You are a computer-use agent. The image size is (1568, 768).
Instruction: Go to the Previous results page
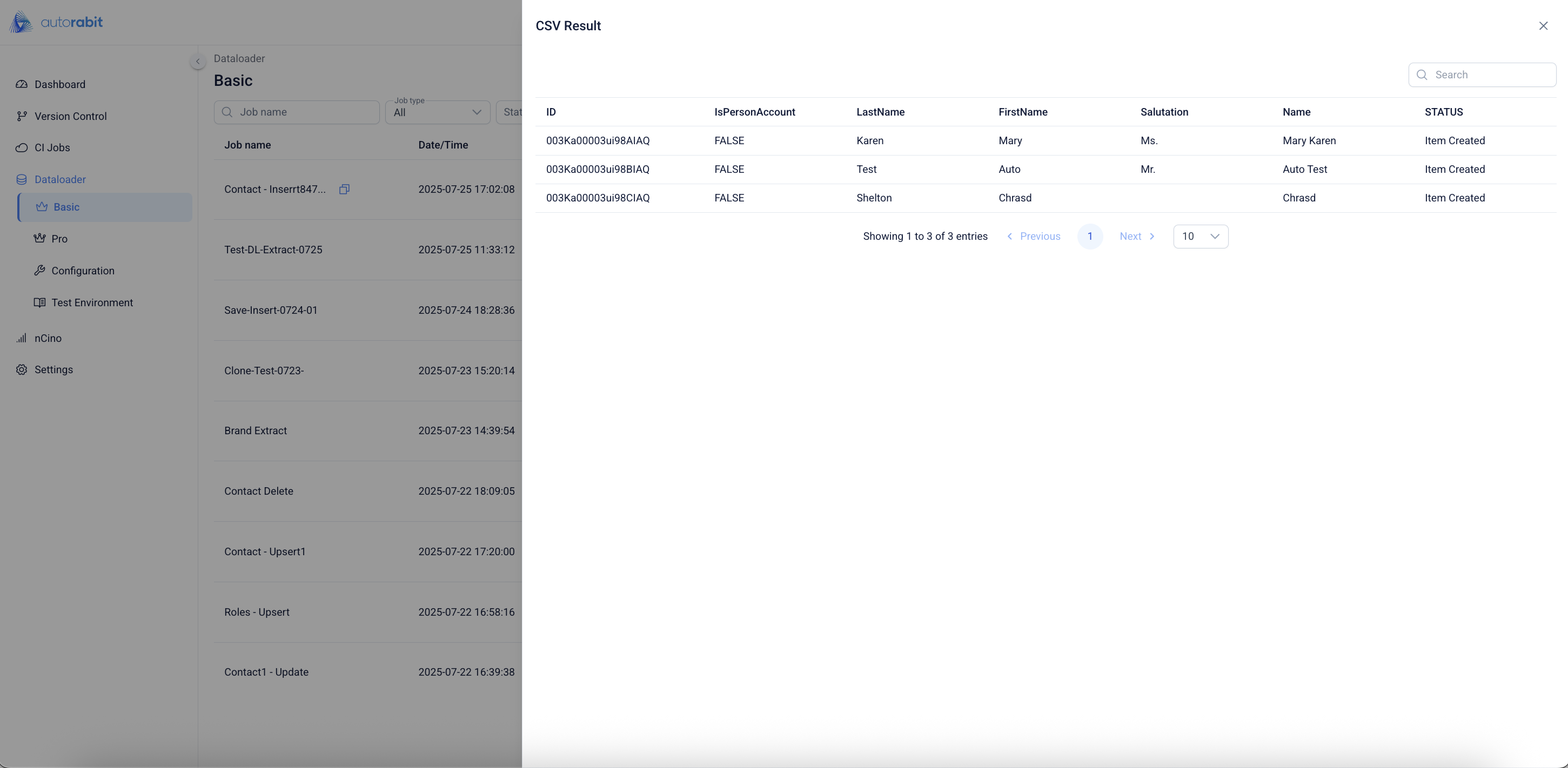[1033, 236]
